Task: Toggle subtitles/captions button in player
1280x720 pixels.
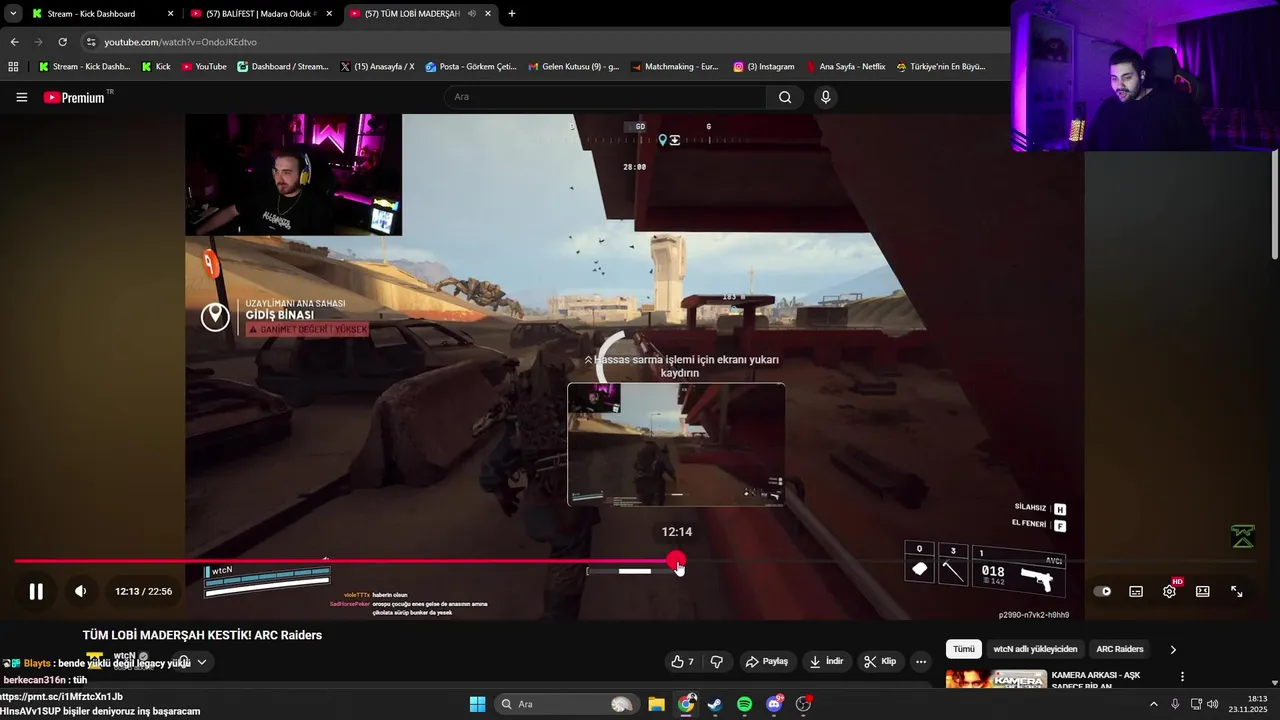Action: pos(1136,591)
